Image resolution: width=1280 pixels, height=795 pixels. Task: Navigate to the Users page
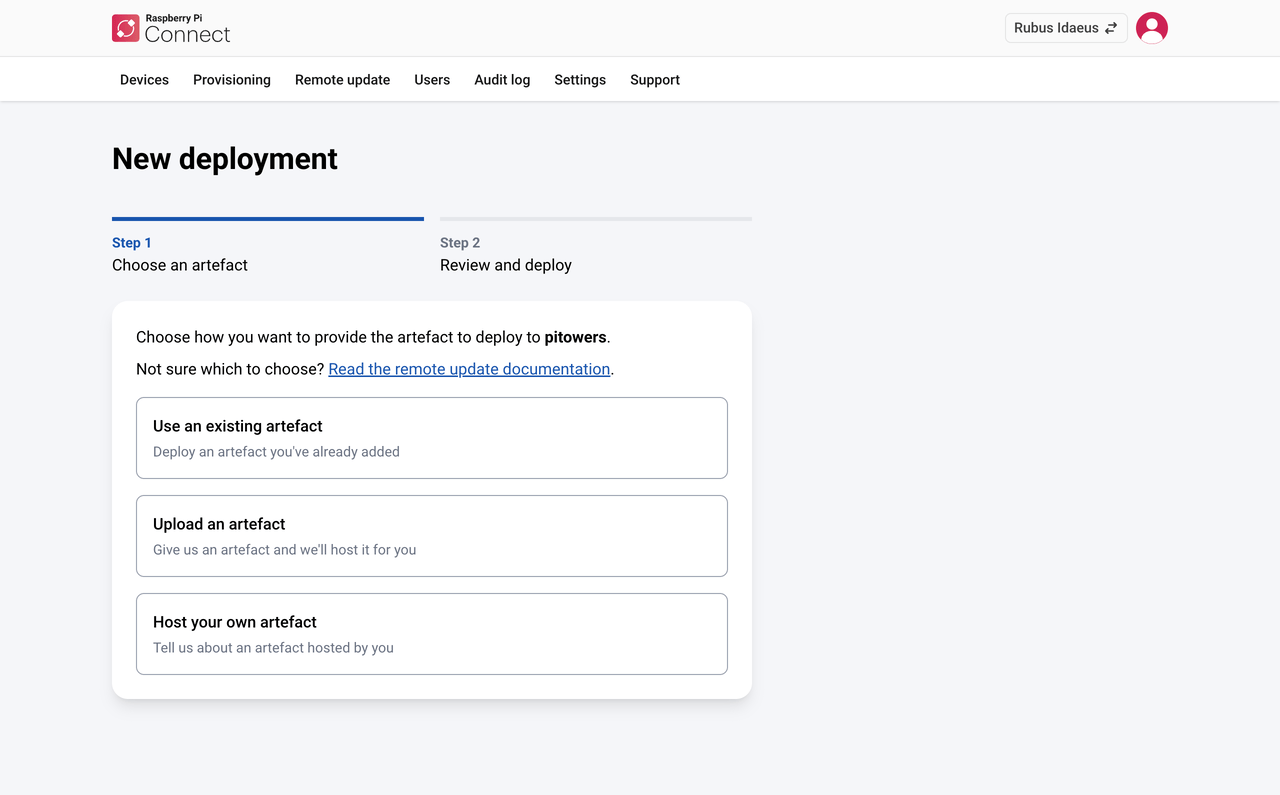pyautogui.click(x=432, y=80)
